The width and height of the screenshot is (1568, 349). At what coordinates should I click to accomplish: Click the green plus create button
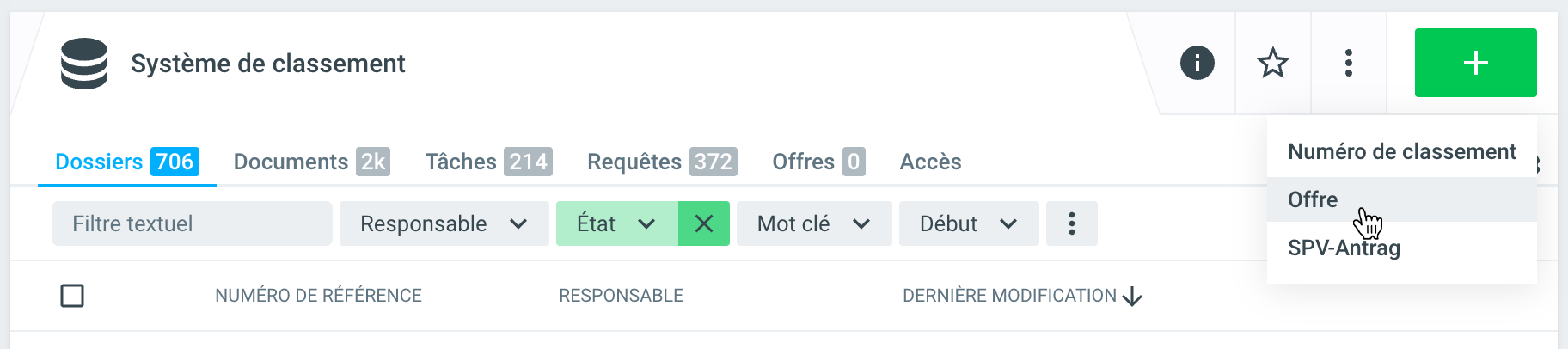coord(1475,63)
